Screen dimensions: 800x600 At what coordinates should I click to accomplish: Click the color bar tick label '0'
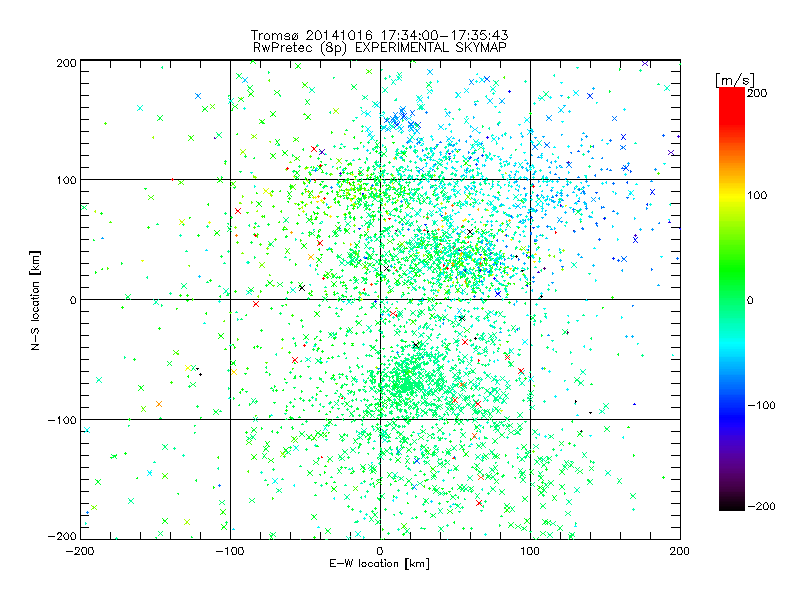coord(750,300)
